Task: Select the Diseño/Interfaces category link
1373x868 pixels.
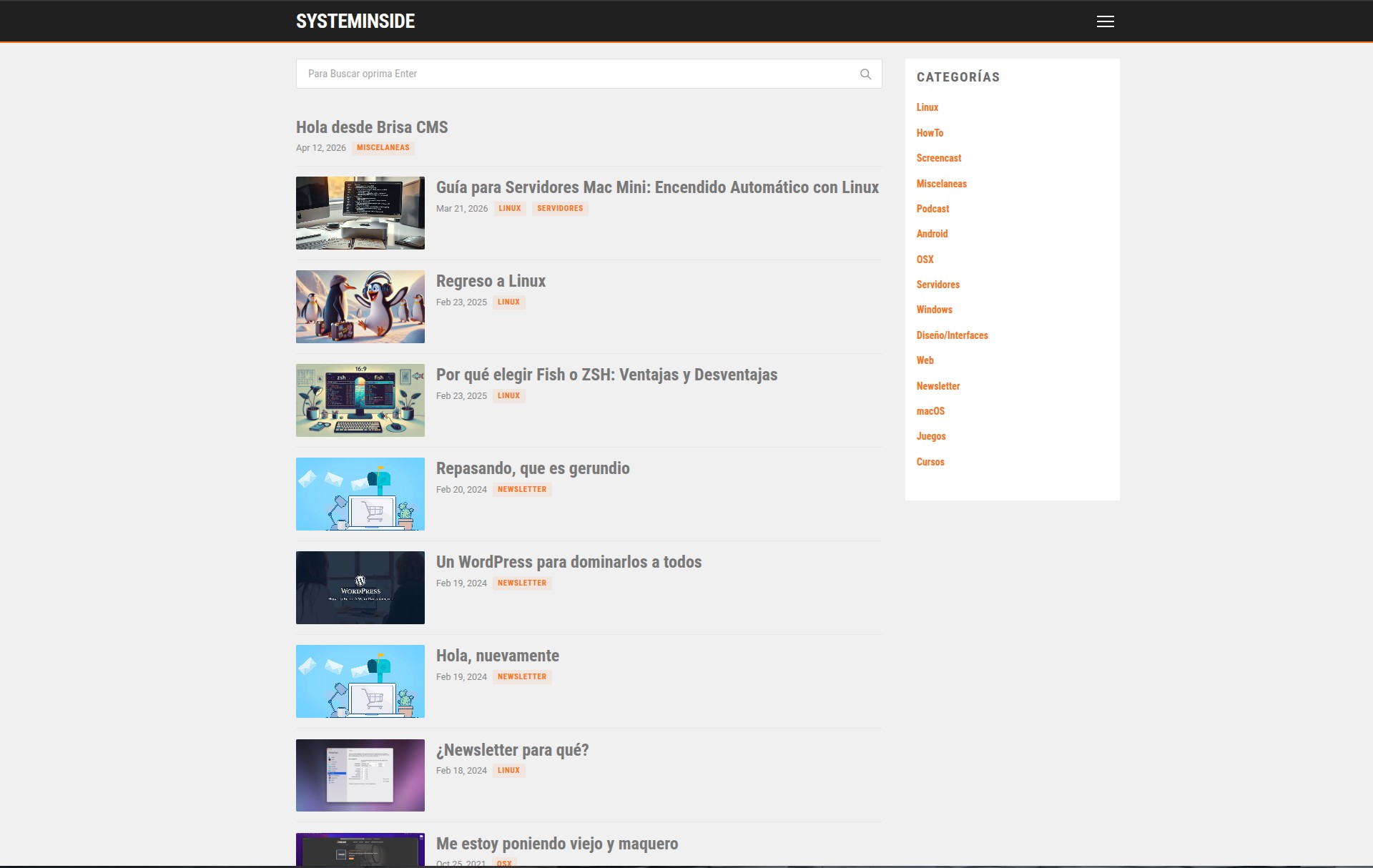Action: [952, 335]
